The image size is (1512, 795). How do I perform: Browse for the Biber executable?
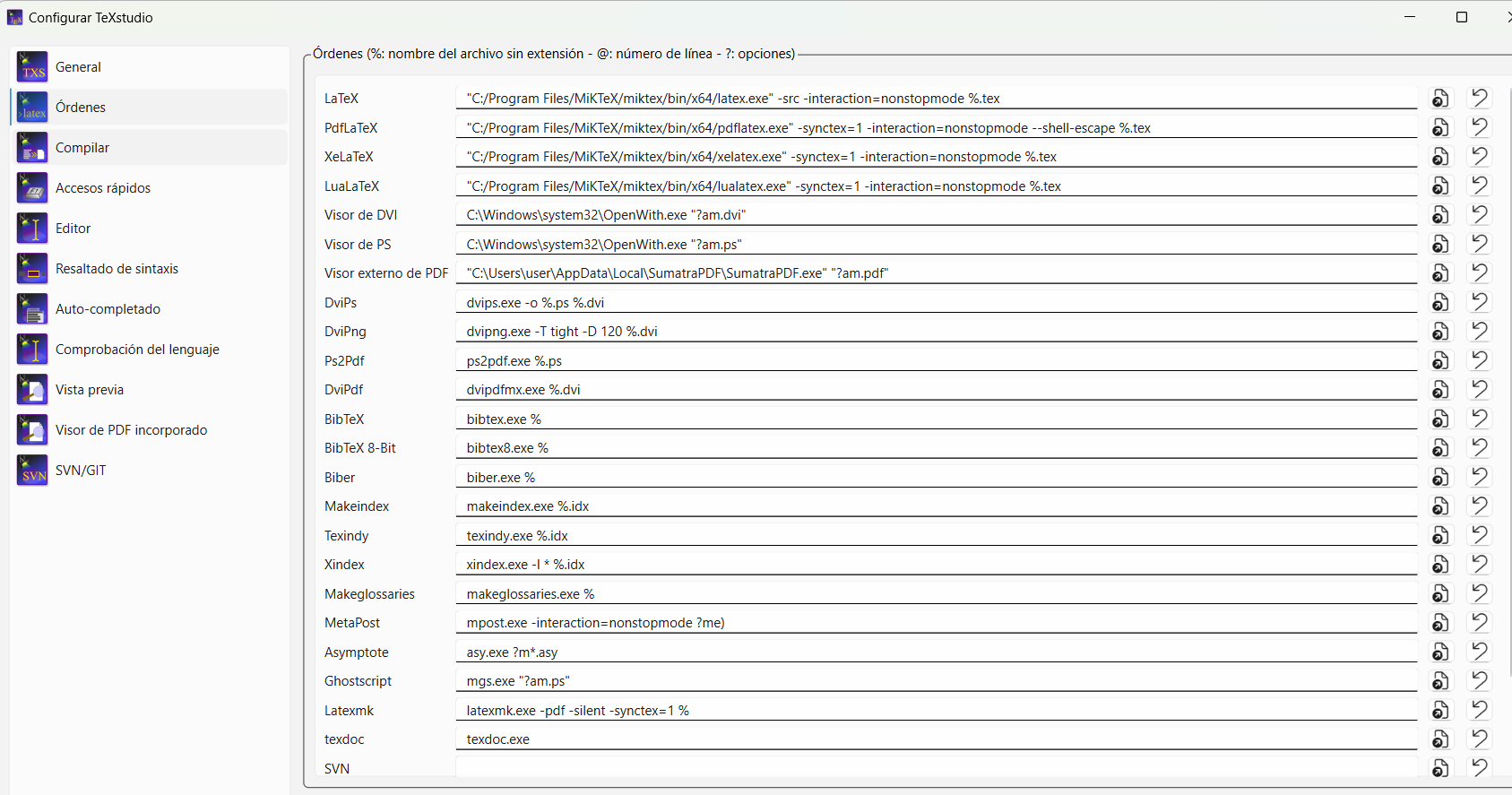click(1440, 477)
